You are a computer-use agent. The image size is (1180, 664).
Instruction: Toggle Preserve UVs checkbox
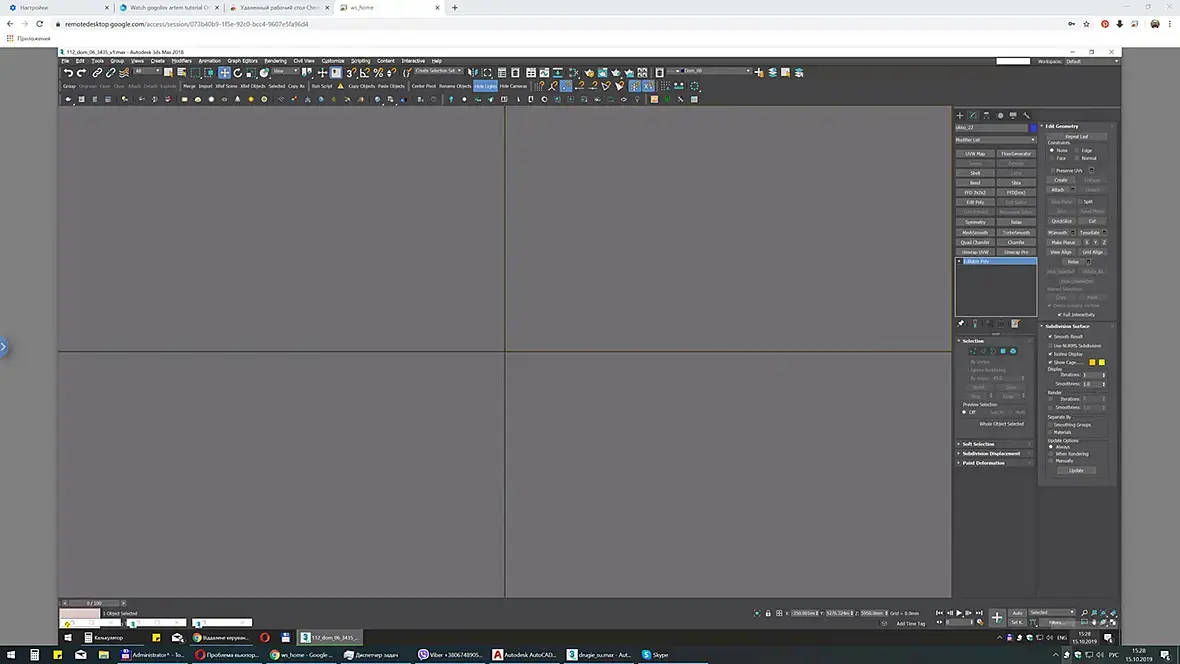coord(1052,170)
